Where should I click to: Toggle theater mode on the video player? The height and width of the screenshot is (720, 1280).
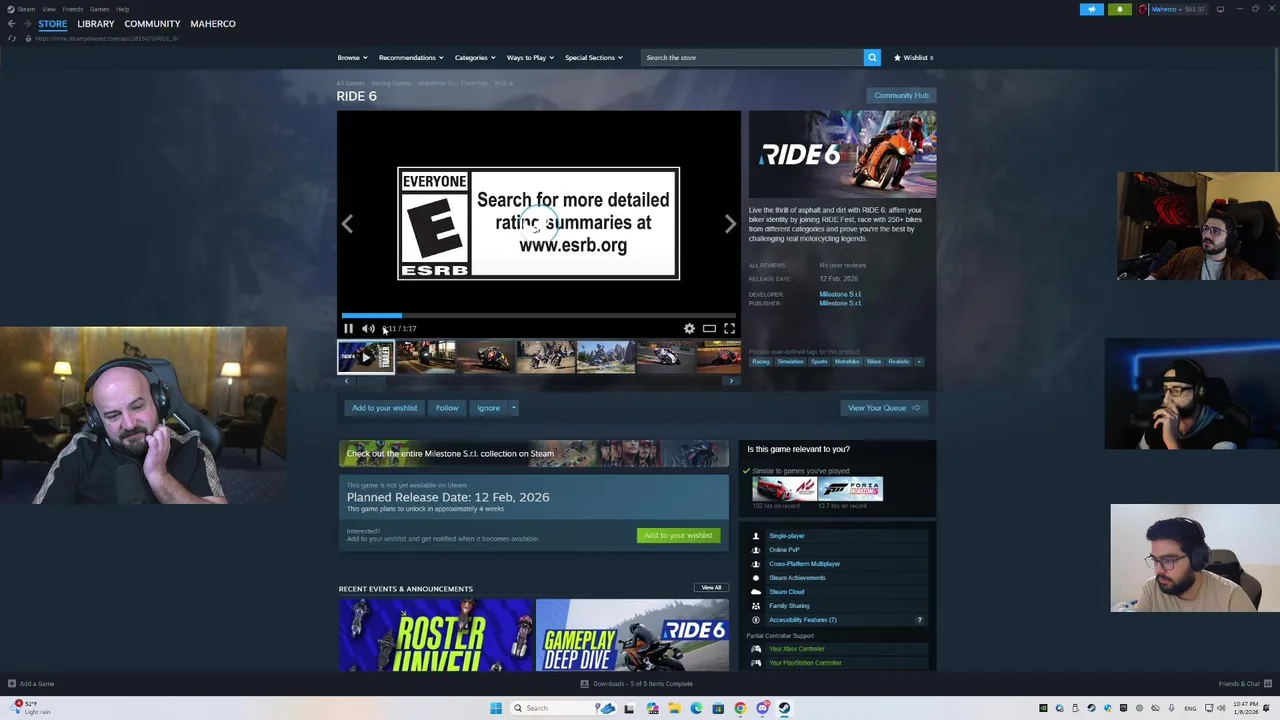click(709, 329)
